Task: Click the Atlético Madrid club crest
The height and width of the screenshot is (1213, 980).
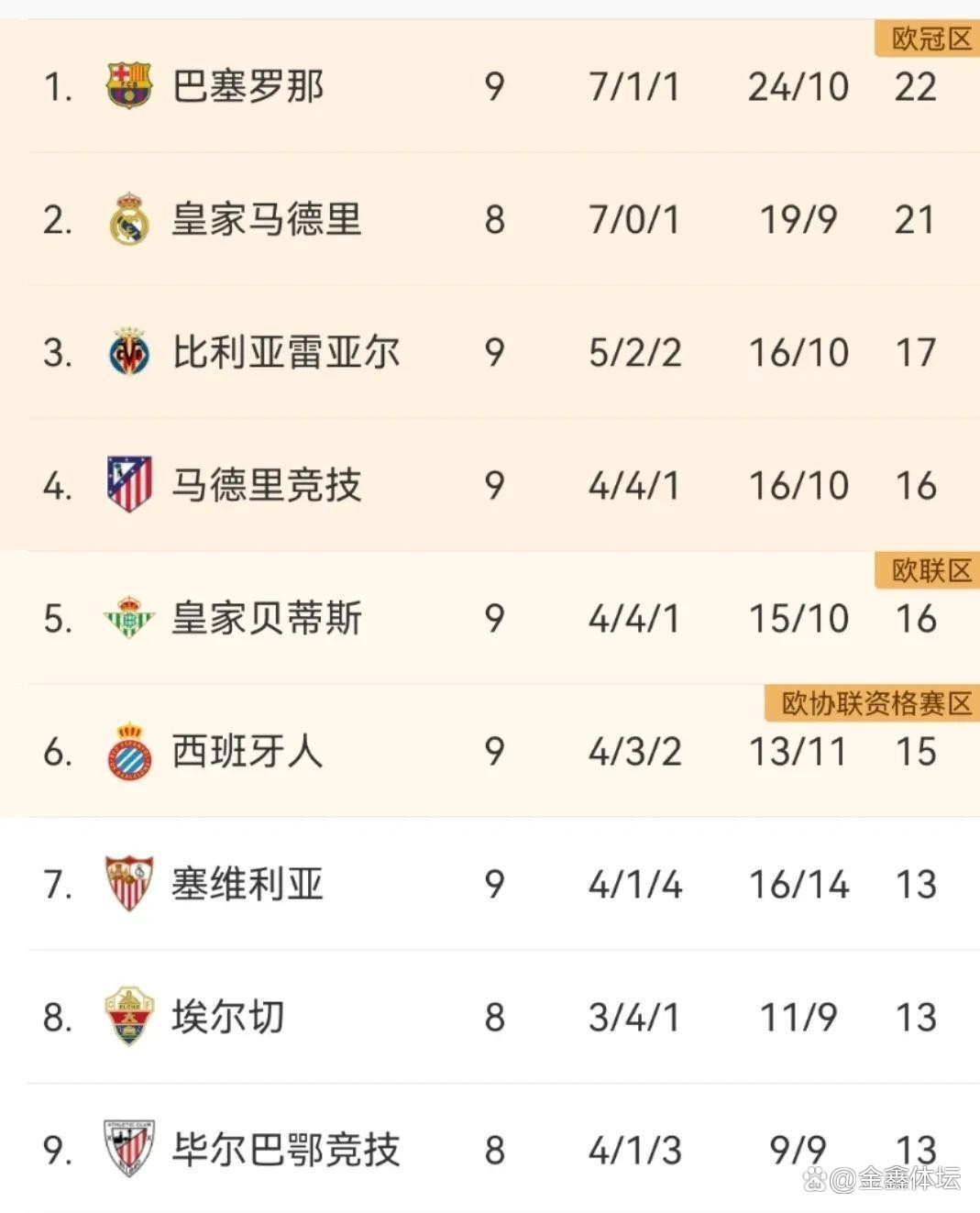Action: coord(129,485)
